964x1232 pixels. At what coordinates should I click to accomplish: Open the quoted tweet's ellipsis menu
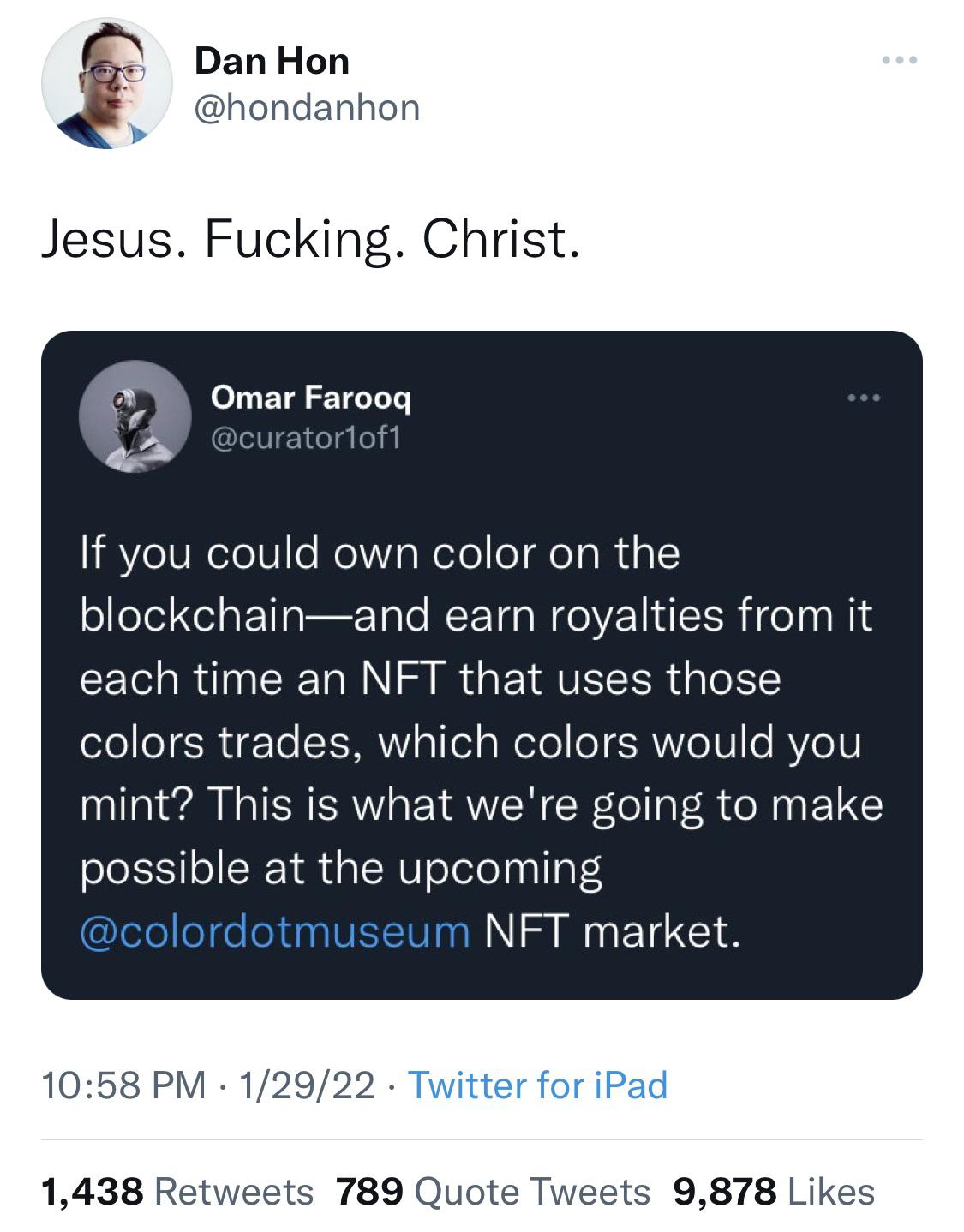pyautogui.click(x=864, y=398)
